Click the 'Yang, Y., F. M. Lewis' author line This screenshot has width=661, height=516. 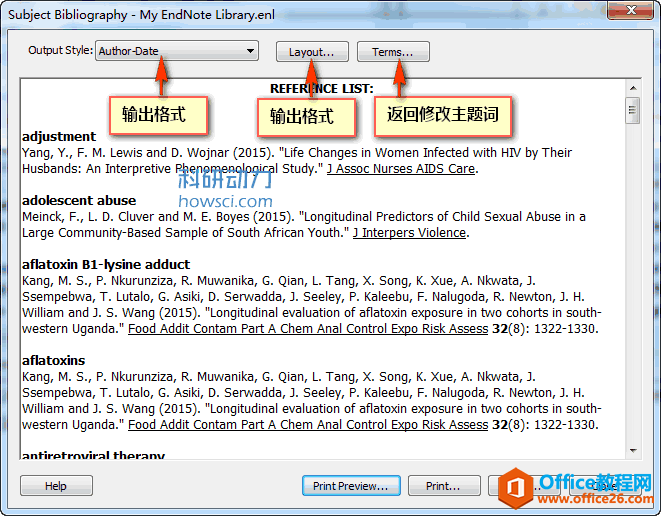point(297,153)
